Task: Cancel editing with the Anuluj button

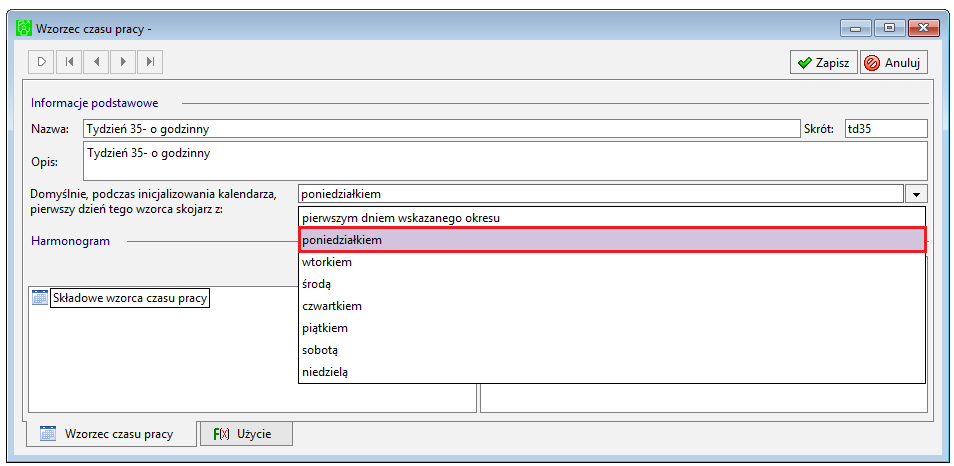Action: (x=894, y=62)
